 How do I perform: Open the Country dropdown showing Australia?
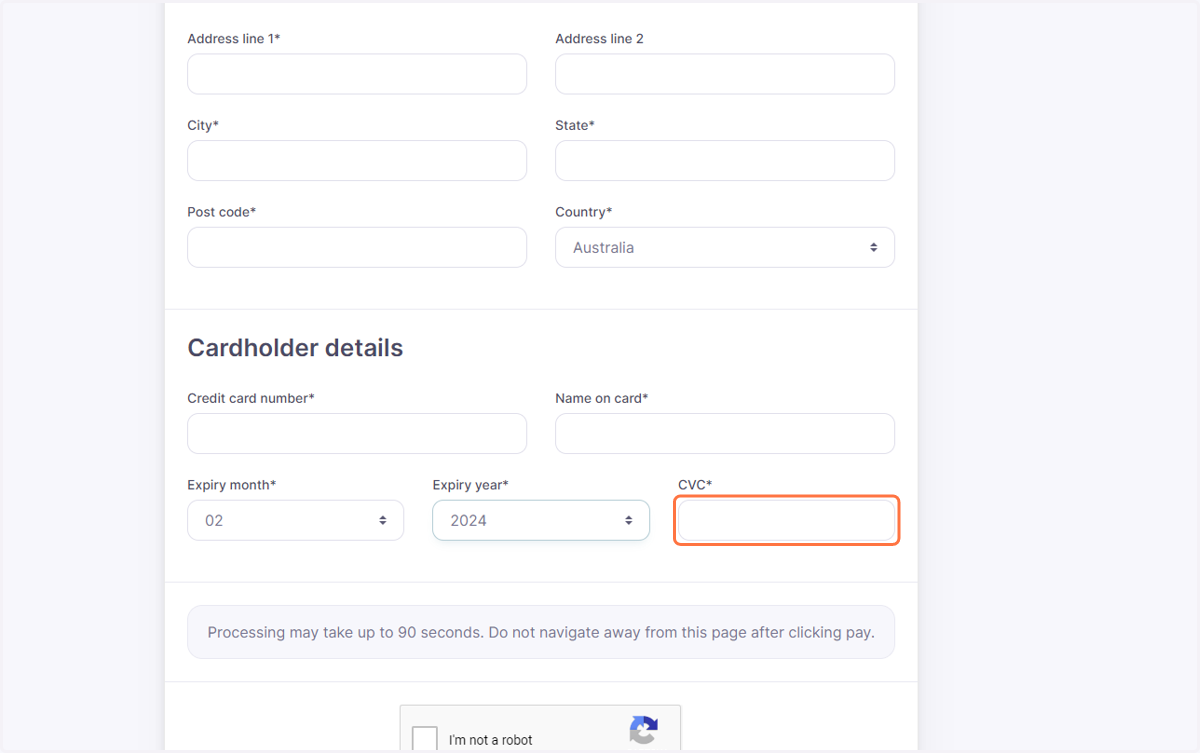(x=725, y=247)
